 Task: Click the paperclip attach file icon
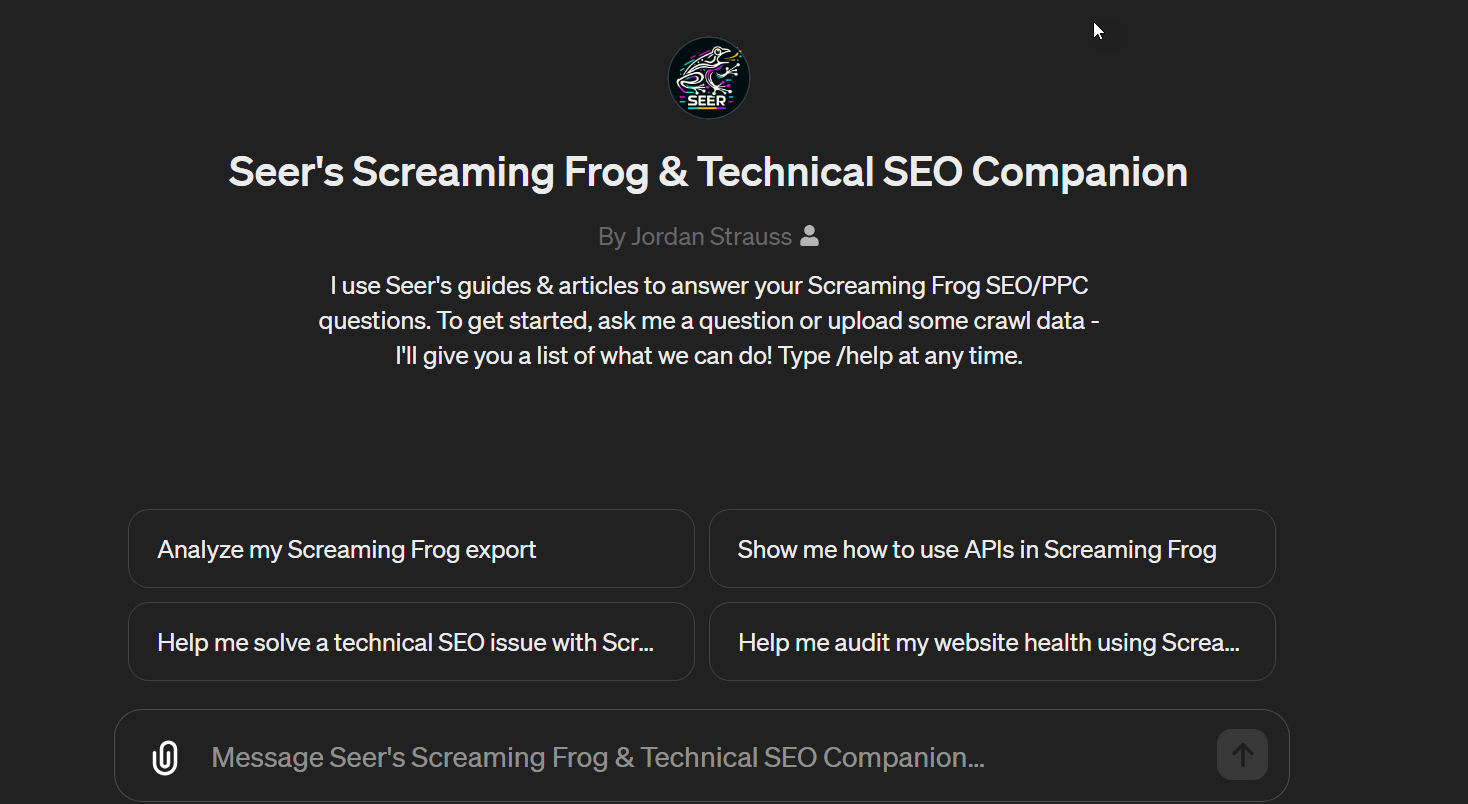[165, 757]
